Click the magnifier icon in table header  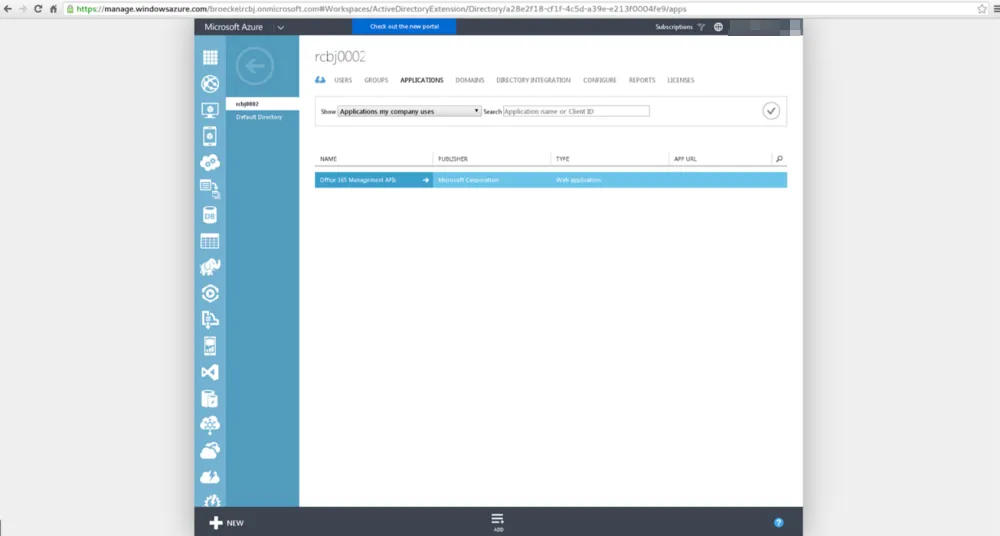point(779,159)
